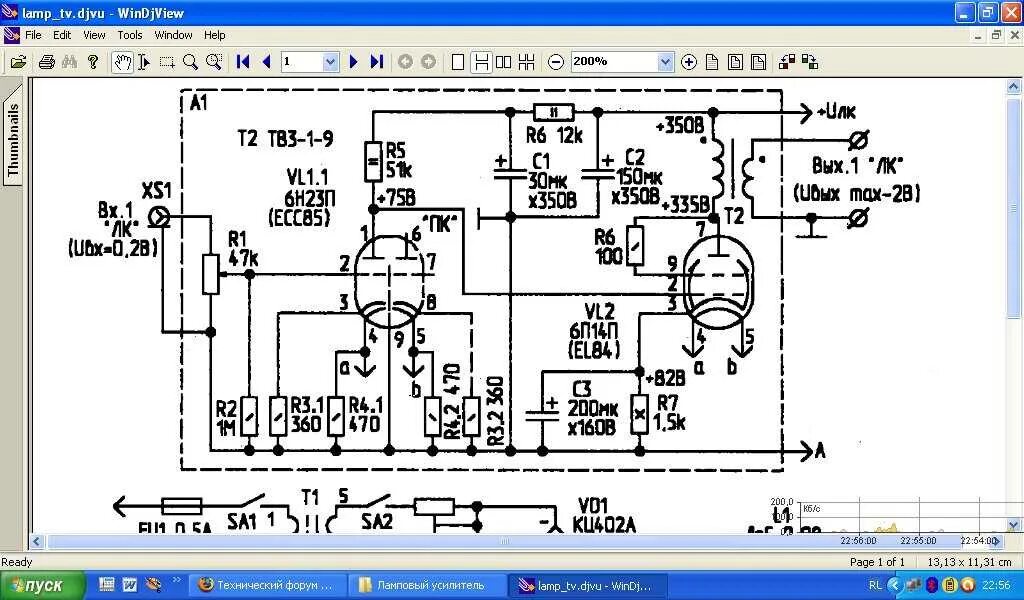Open a file with the folder icon
The width and height of the screenshot is (1024, 600).
[x=19, y=62]
